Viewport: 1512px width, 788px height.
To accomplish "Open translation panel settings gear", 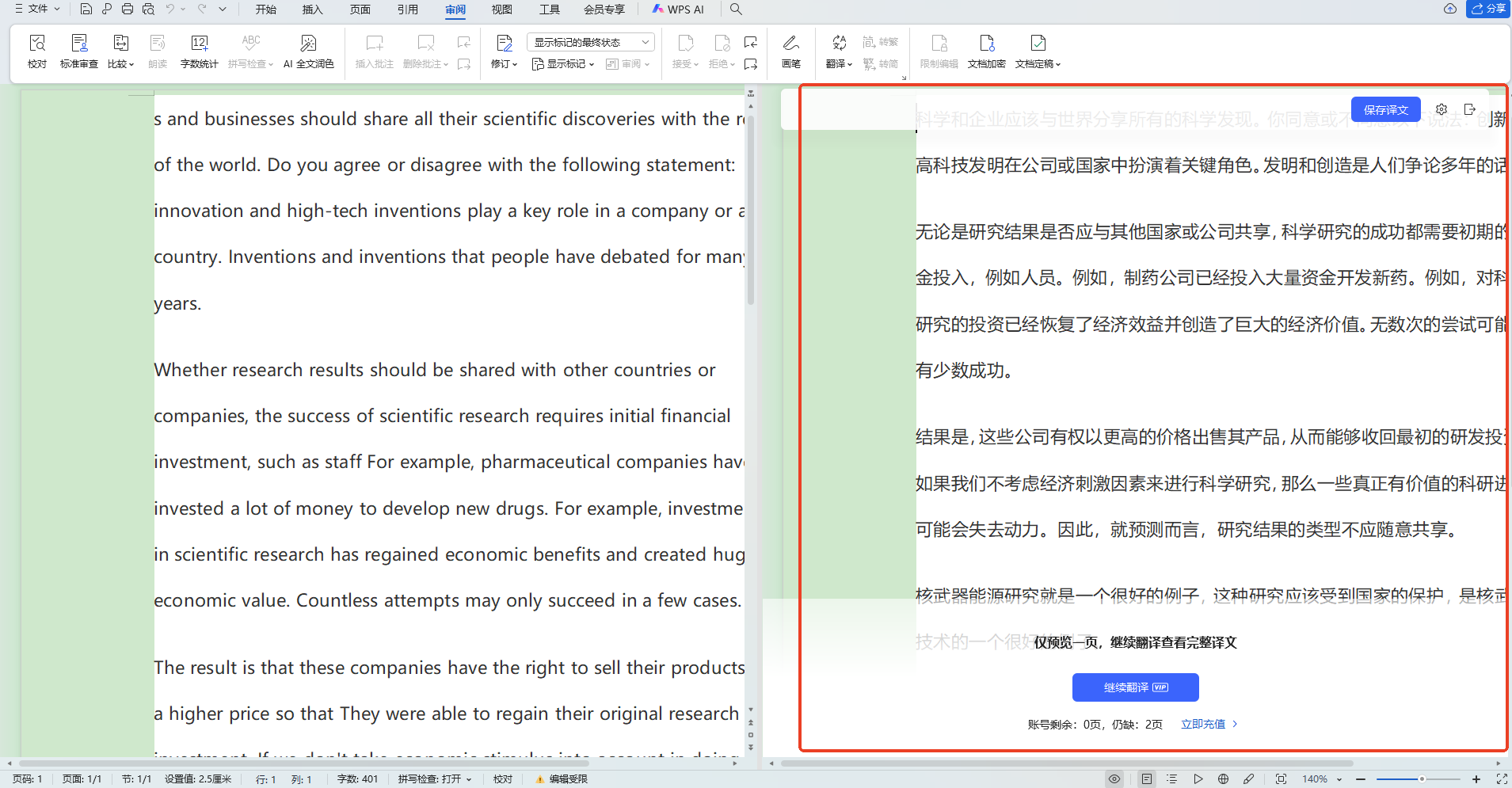I will [x=1441, y=109].
